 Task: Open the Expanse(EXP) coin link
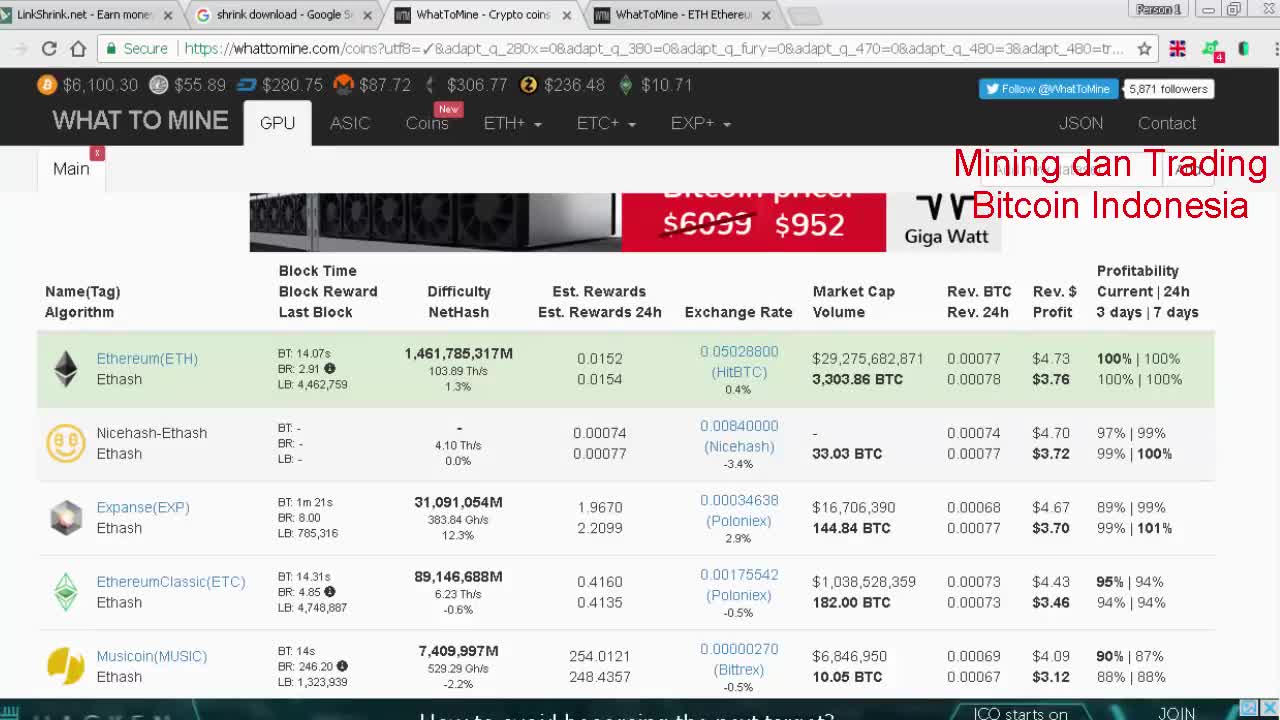click(x=143, y=508)
